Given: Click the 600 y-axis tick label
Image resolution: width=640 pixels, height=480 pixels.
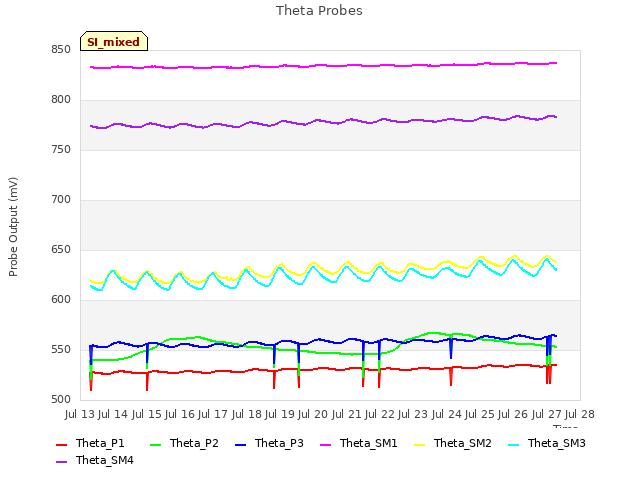Looking at the screenshot, I should (61, 300).
